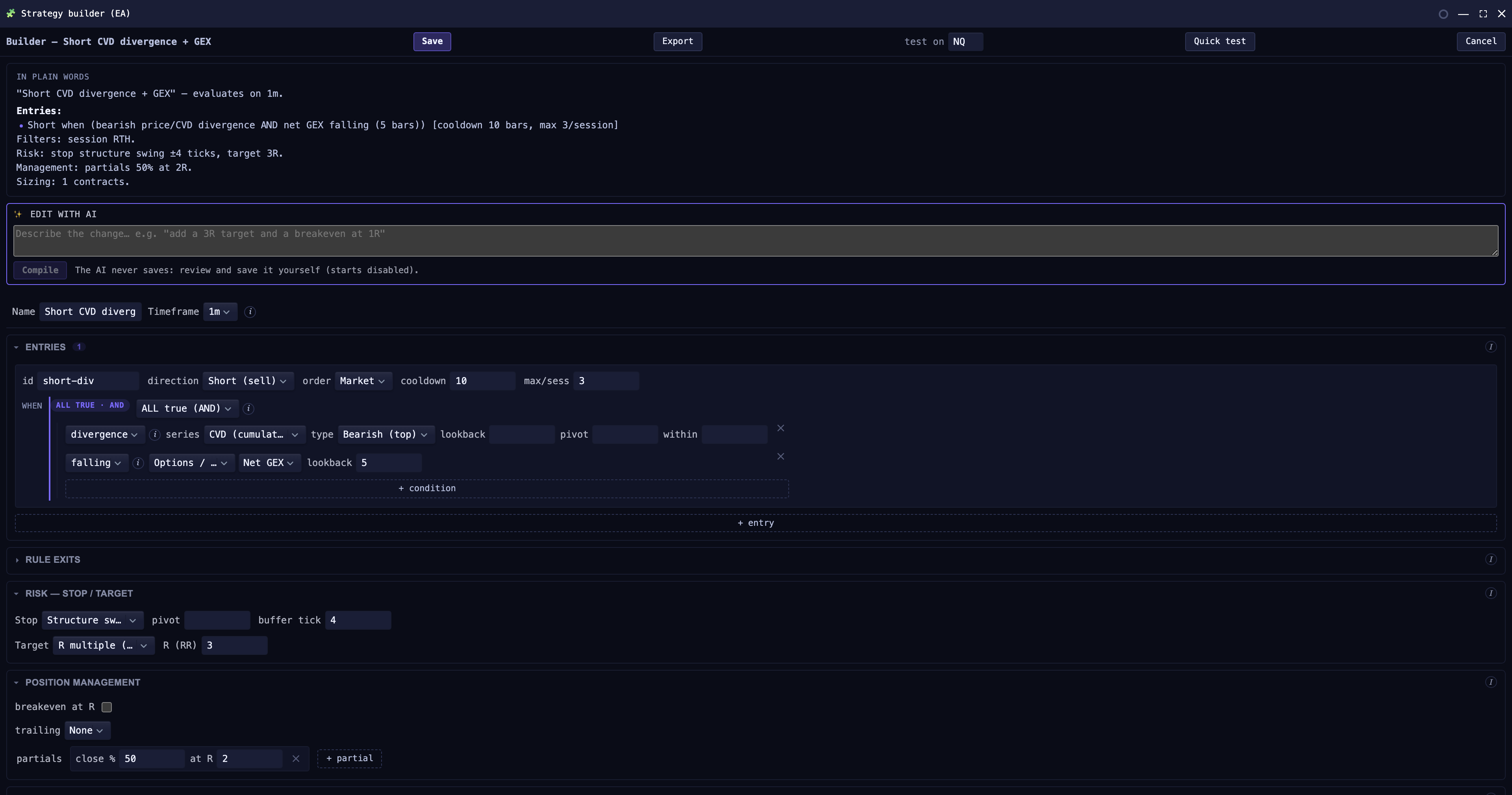Collapse RISK — STOP / TARGET section

pos(17,594)
